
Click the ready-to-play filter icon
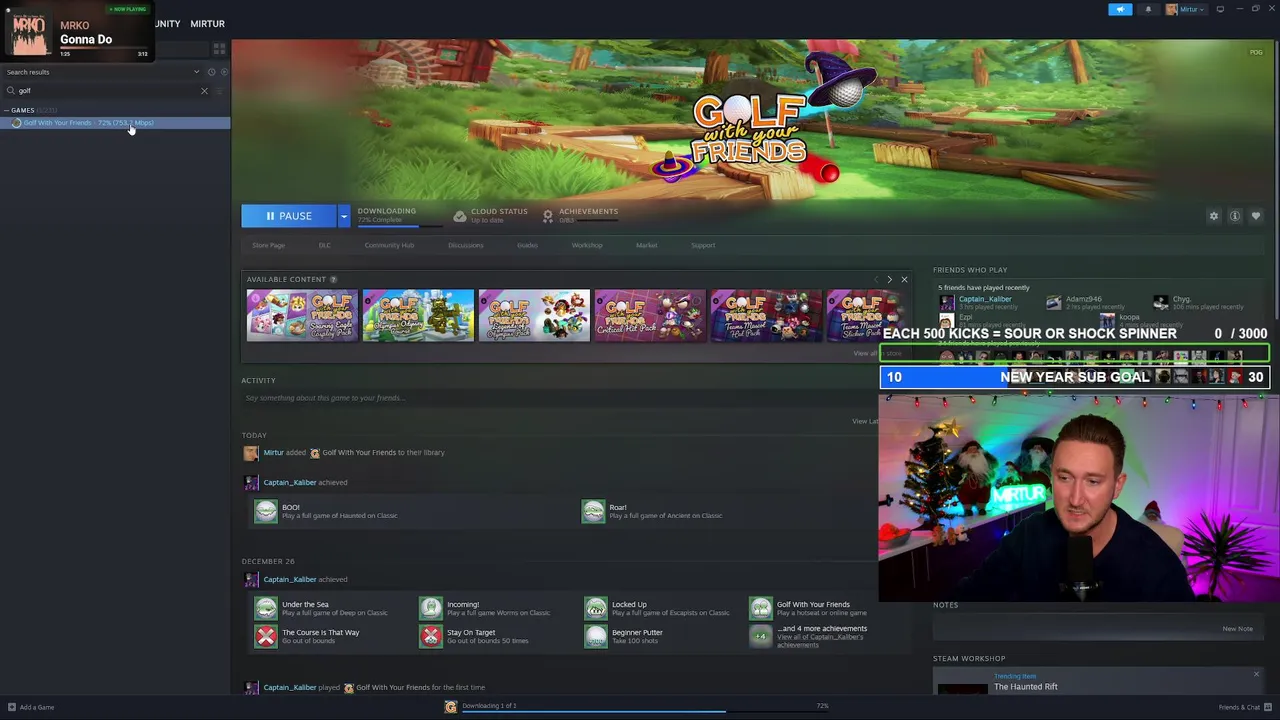pos(223,72)
